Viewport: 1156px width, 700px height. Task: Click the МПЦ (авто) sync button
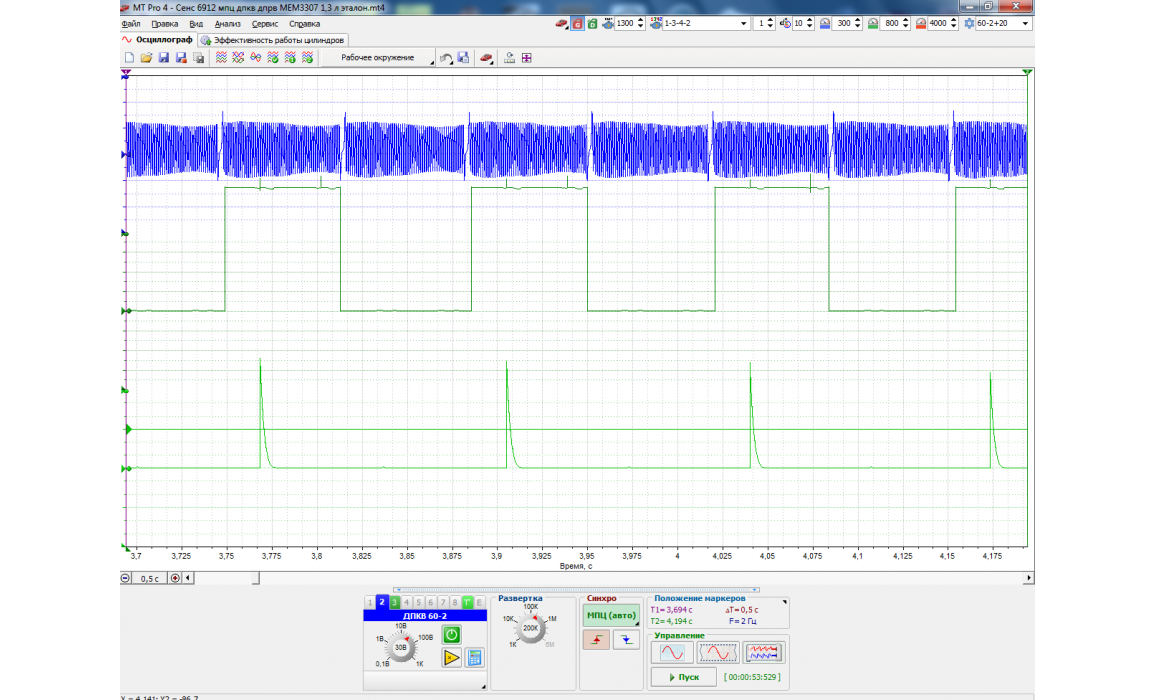[x=610, y=615]
